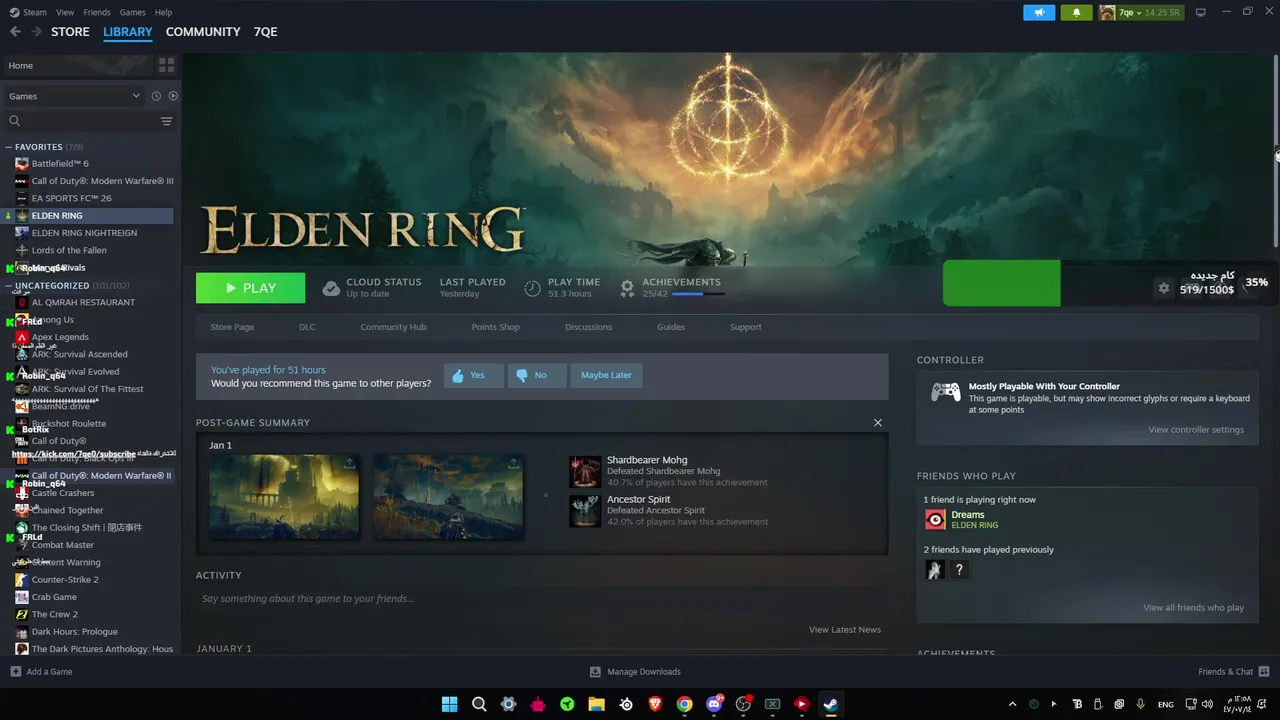The image size is (1280, 720).
Task: Click the activity comment input field
Action: (x=541, y=599)
